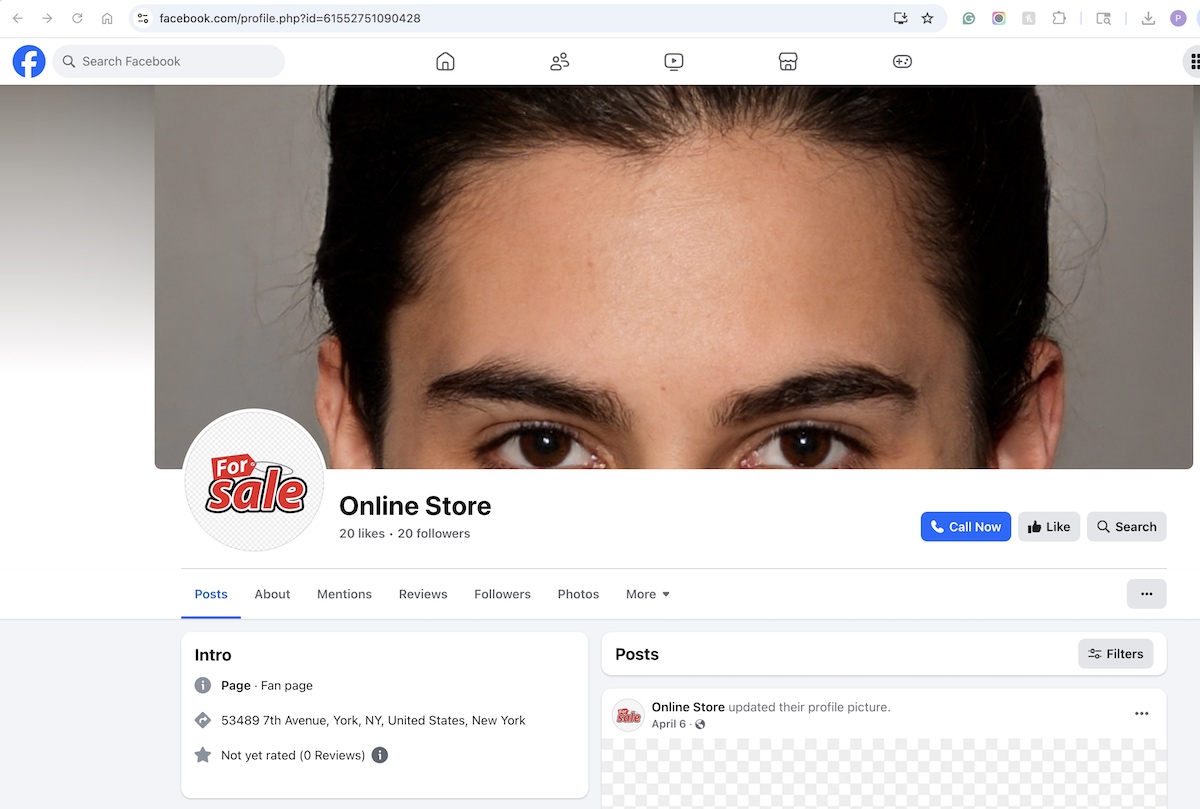This screenshot has height=809, width=1200.
Task: Open the Friends icon in top navigation
Action: point(559,62)
